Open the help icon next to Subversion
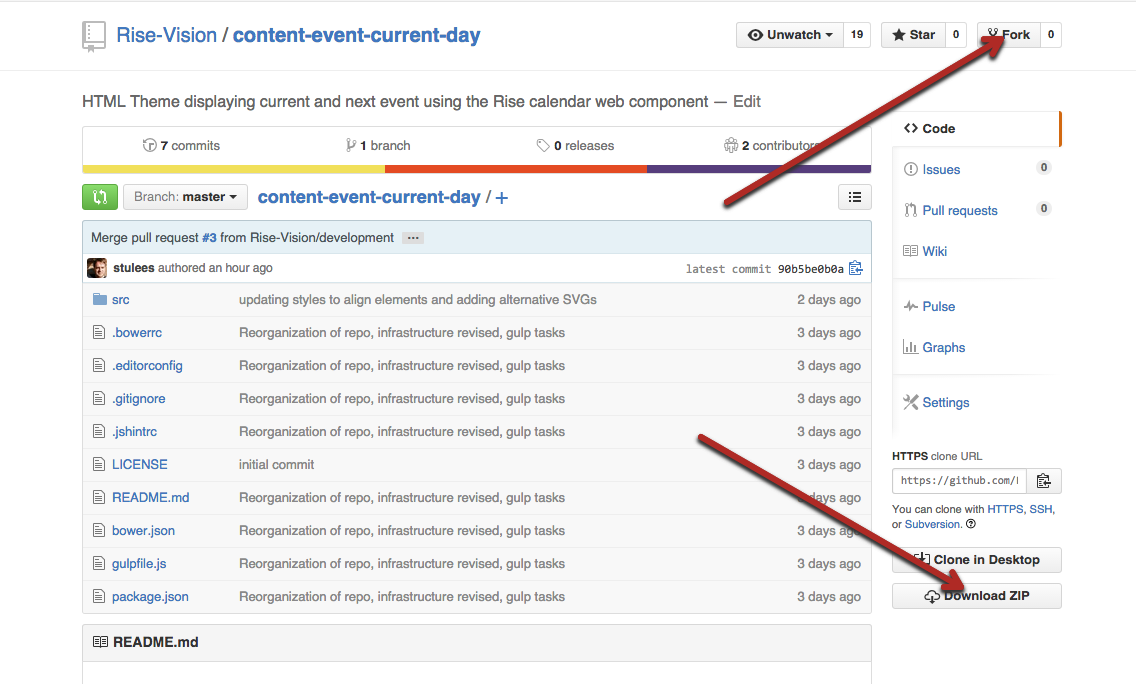Viewport: 1136px width, 684px height. (971, 524)
